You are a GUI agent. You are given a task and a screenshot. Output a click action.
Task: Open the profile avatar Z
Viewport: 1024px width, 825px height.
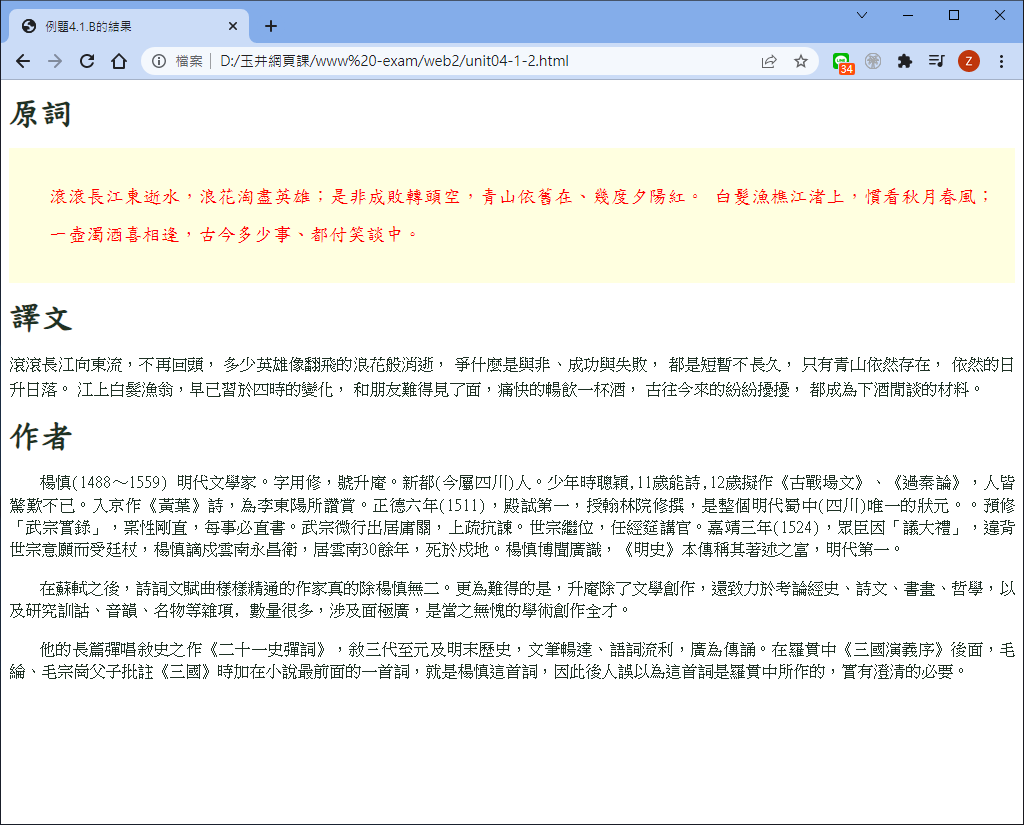968,61
